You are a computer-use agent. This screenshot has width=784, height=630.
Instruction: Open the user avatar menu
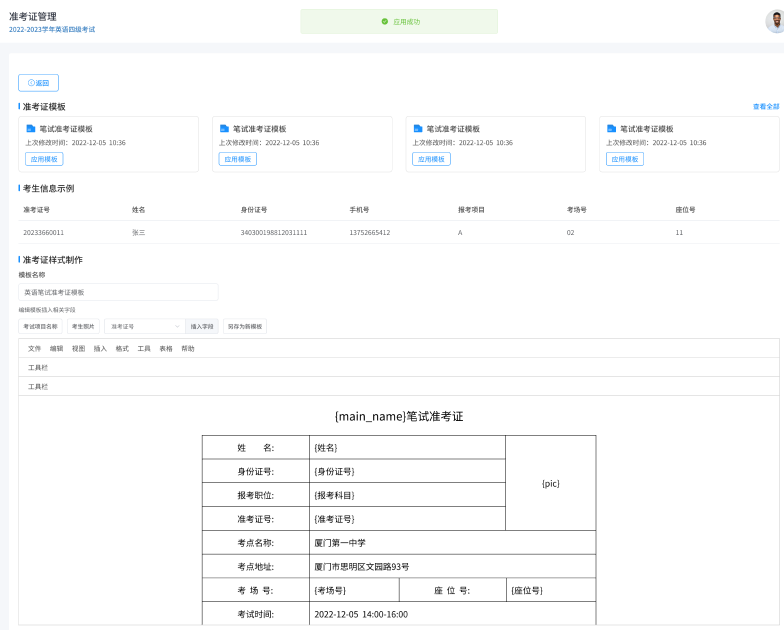(776, 21)
